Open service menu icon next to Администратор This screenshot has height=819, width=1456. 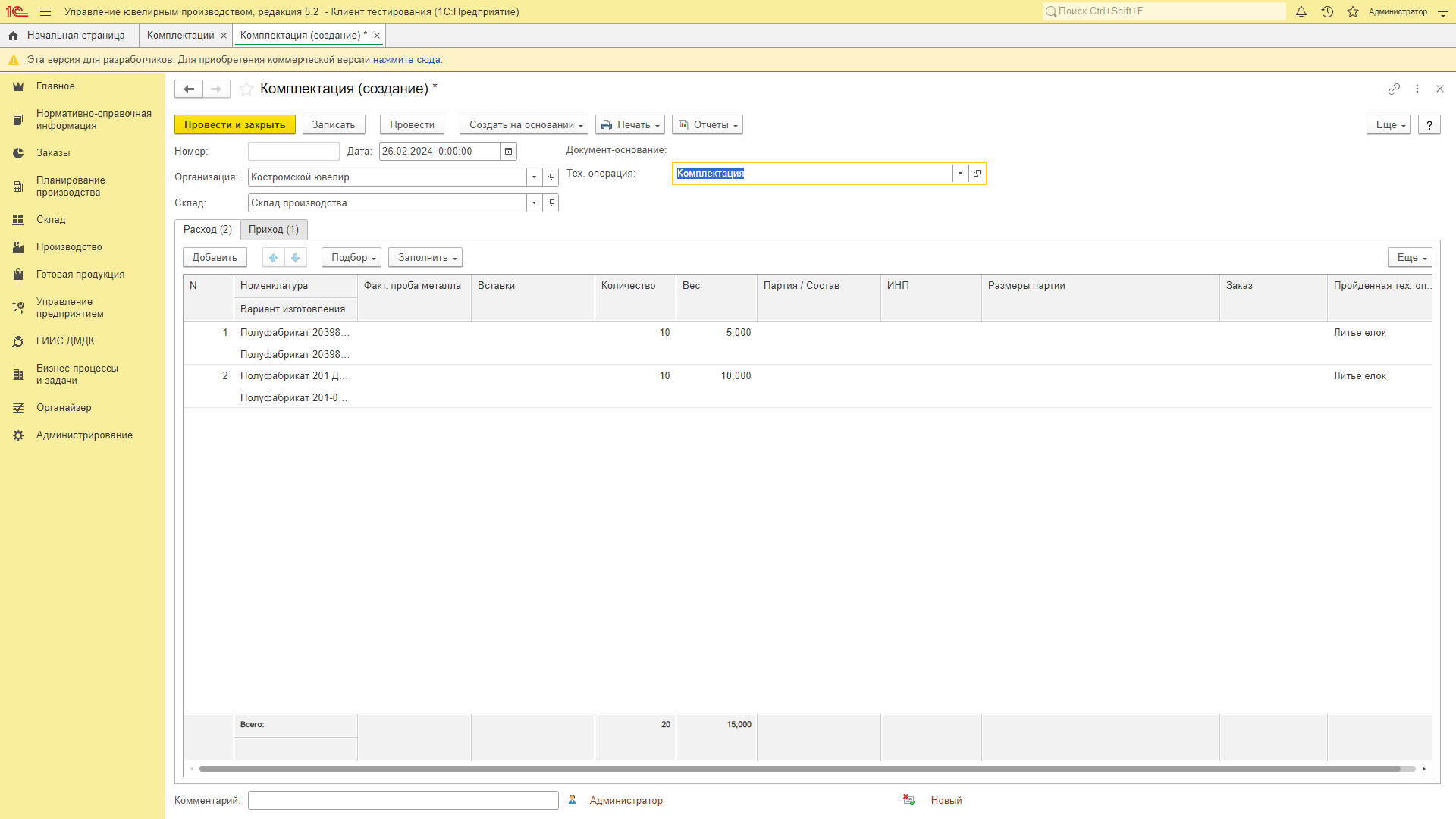click(1443, 11)
